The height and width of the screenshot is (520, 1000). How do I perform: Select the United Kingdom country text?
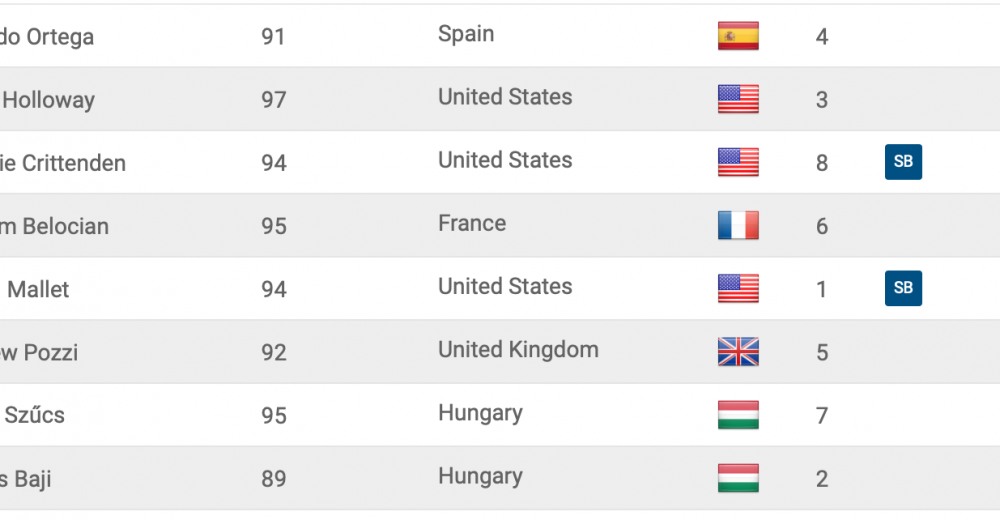[x=518, y=350]
